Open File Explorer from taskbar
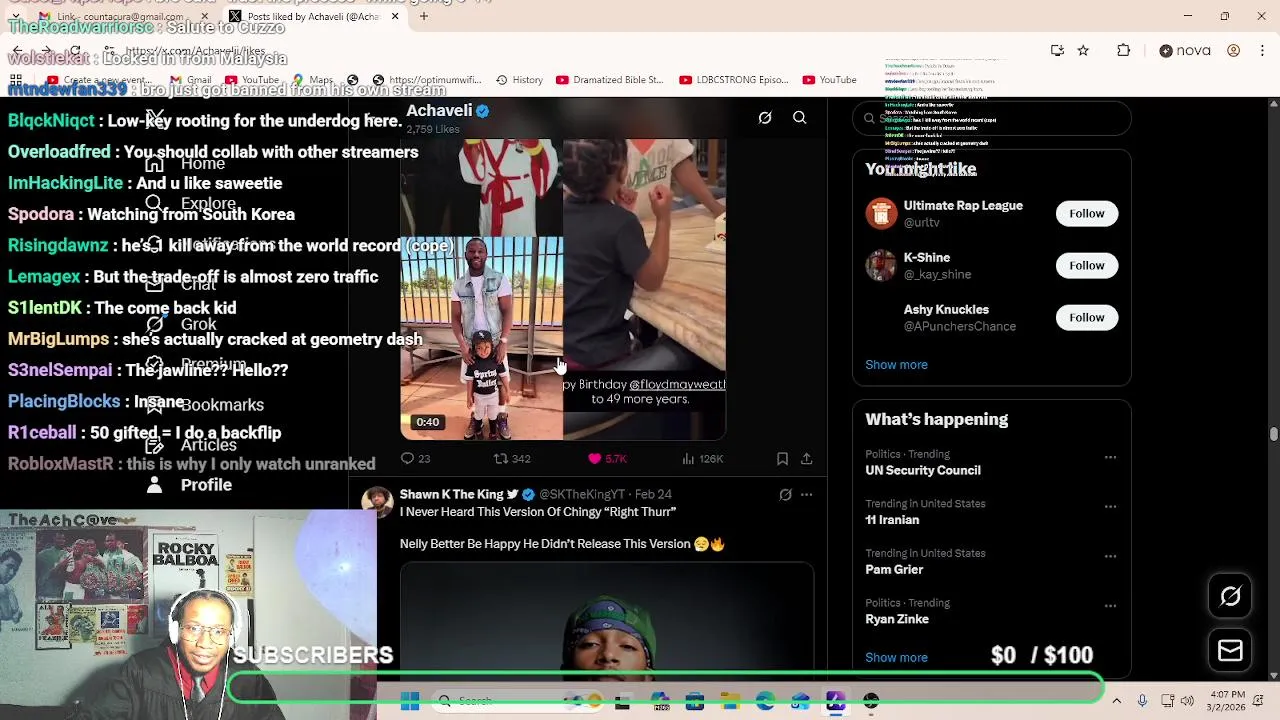 pyautogui.click(x=730, y=702)
